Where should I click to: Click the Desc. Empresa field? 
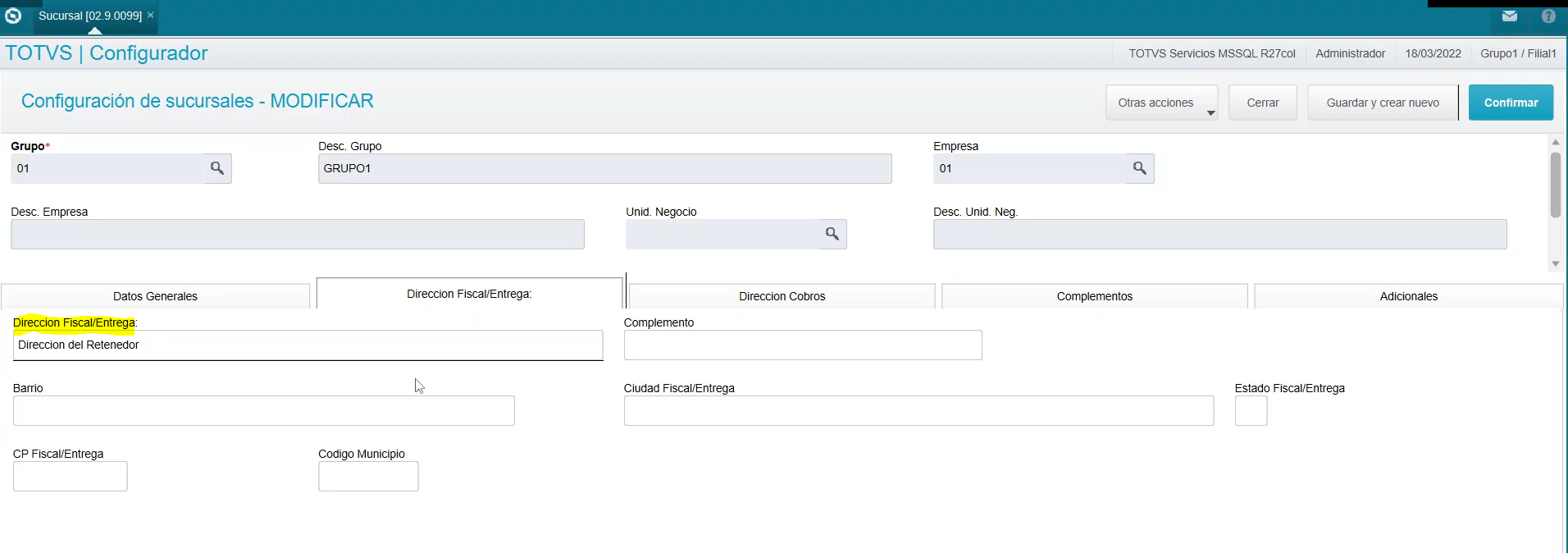298,234
